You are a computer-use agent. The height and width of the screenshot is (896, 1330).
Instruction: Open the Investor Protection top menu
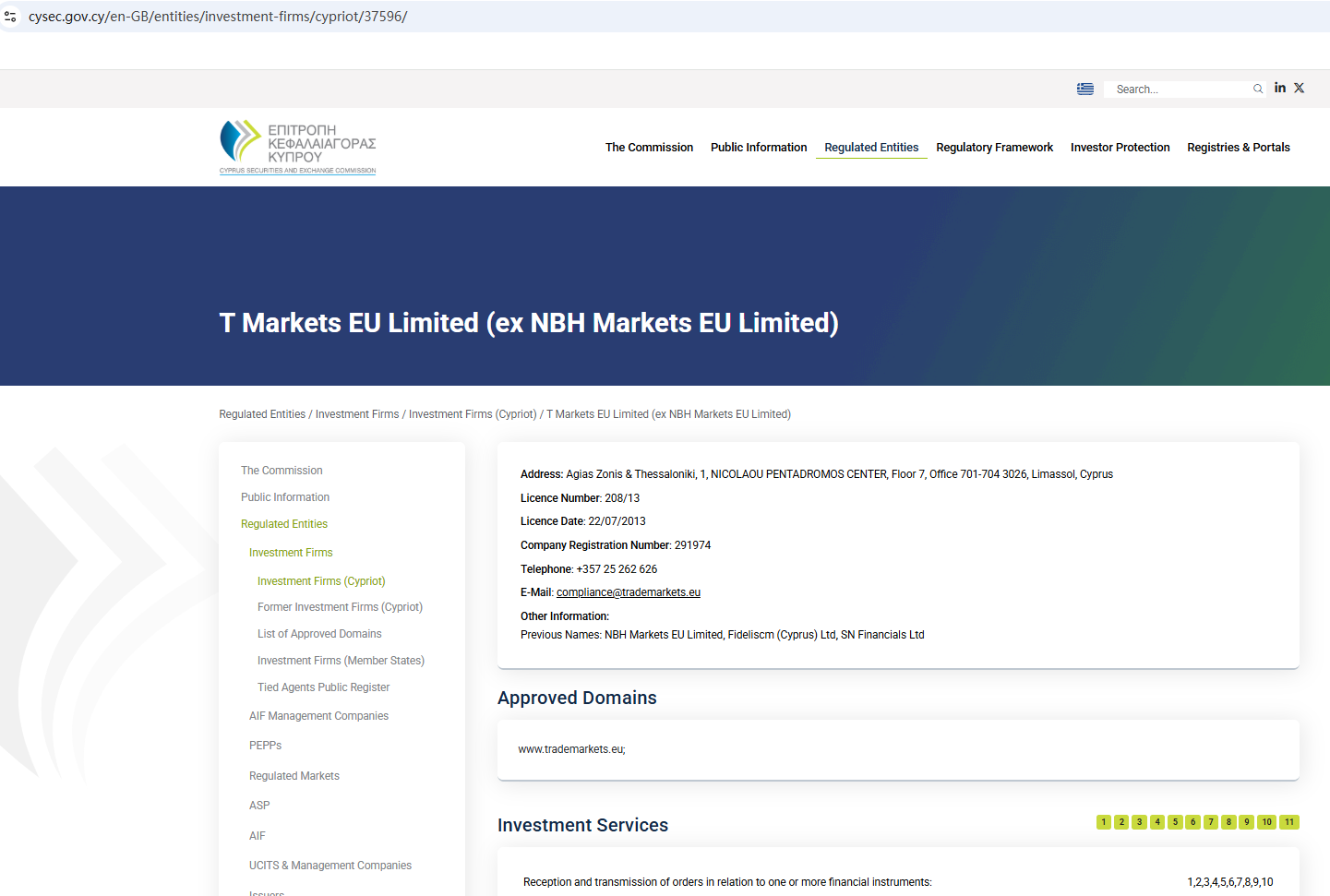coord(1120,148)
